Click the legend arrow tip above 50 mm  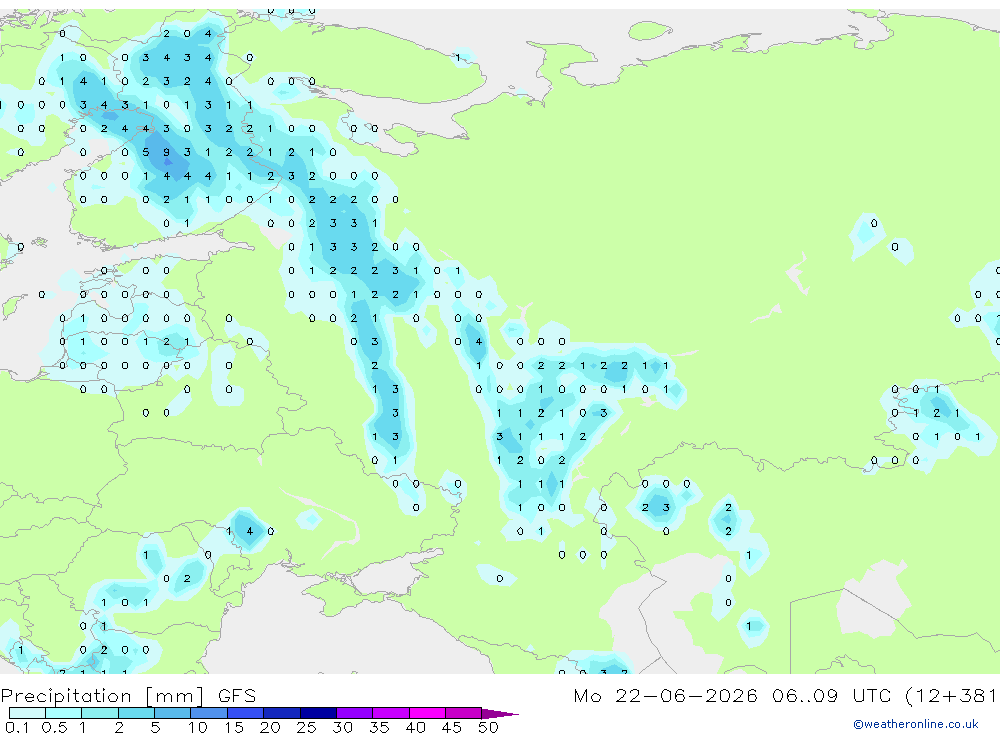point(500,714)
